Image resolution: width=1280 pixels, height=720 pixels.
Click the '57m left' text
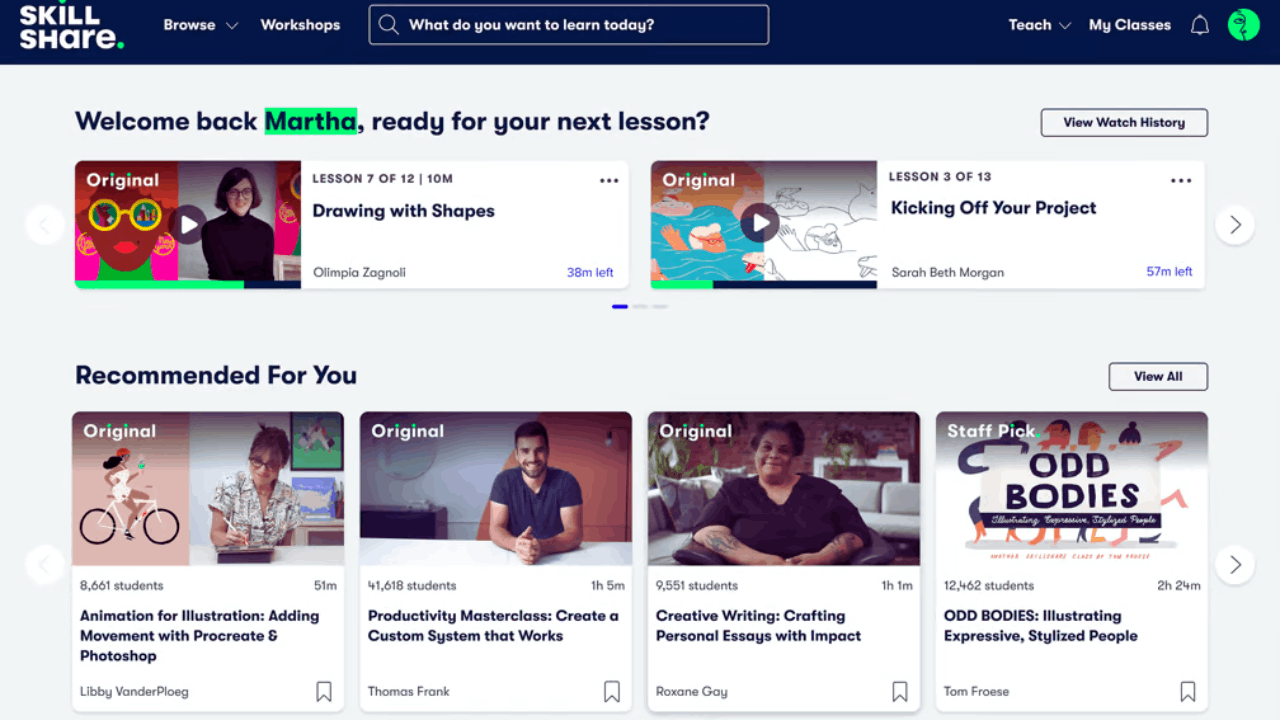(1169, 272)
